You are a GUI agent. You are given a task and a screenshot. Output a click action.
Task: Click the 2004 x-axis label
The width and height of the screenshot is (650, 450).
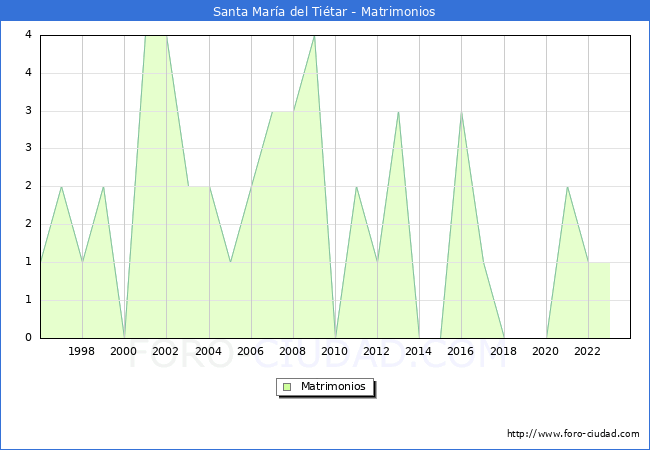pyautogui.click(x=209, y=351)
